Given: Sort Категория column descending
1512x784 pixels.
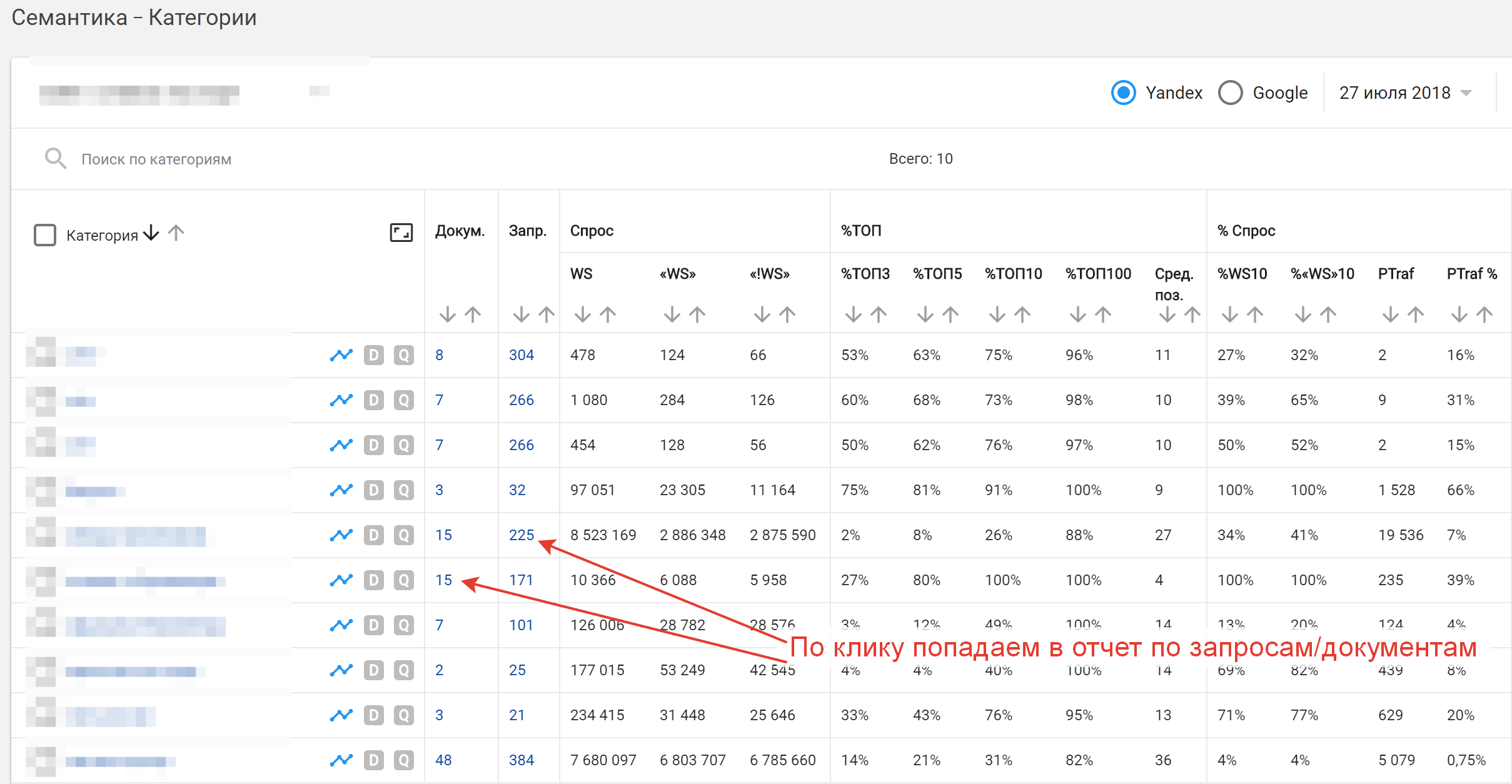Looking at the screenshot, I should (x=151, y=233).
